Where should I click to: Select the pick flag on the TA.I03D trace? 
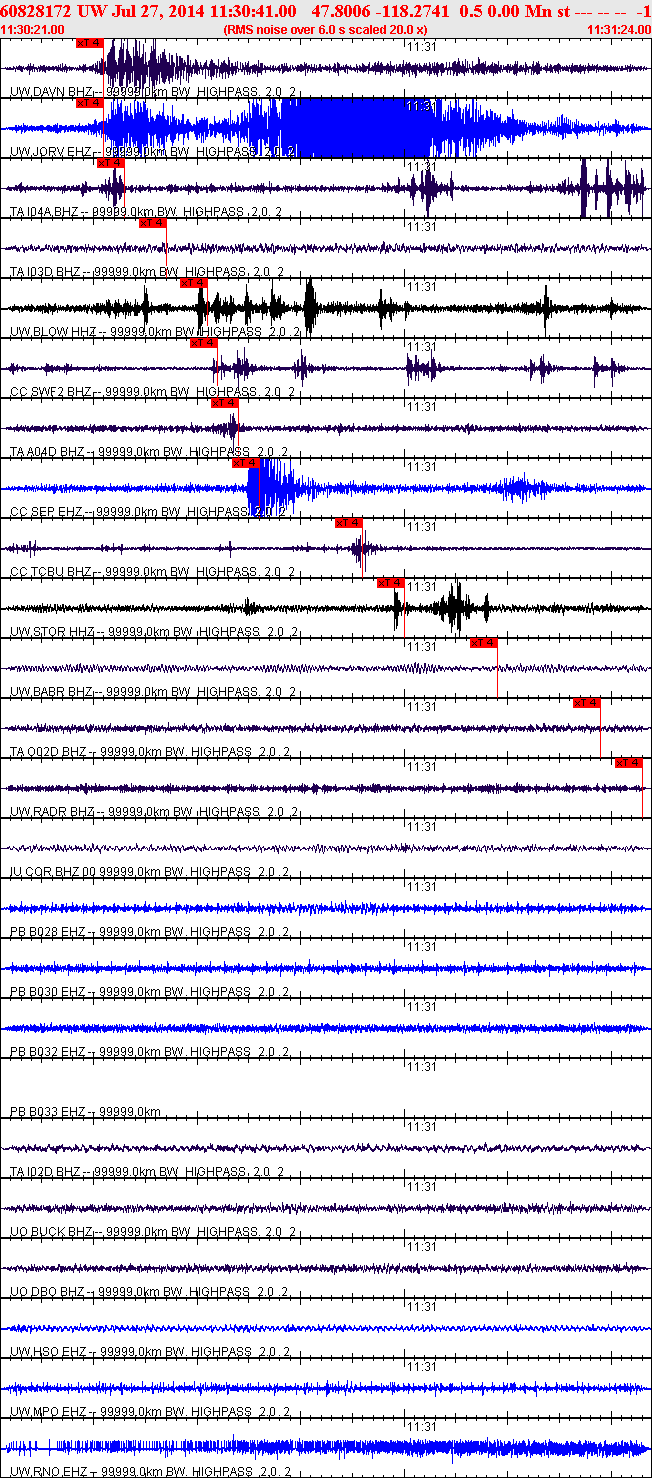pyautogui.click(x=152, y=223)
